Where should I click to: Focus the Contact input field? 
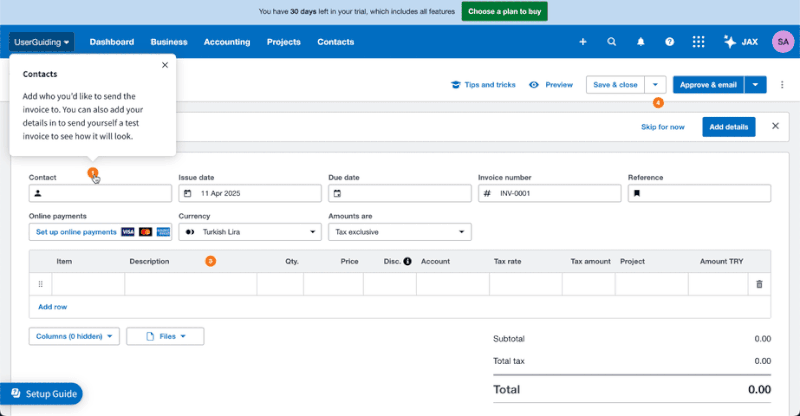tap(100, 193)
